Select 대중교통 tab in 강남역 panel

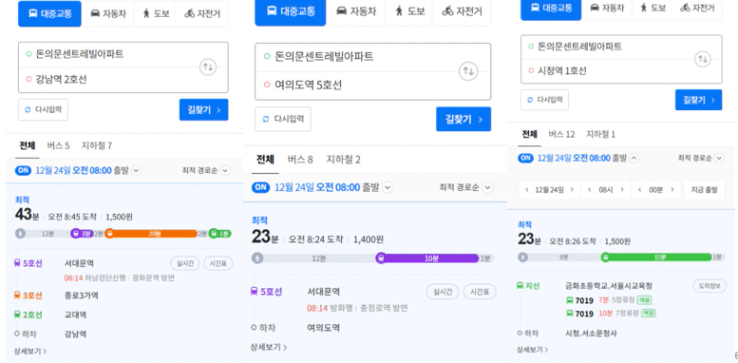pyautogui.click(x=50, y=14)
